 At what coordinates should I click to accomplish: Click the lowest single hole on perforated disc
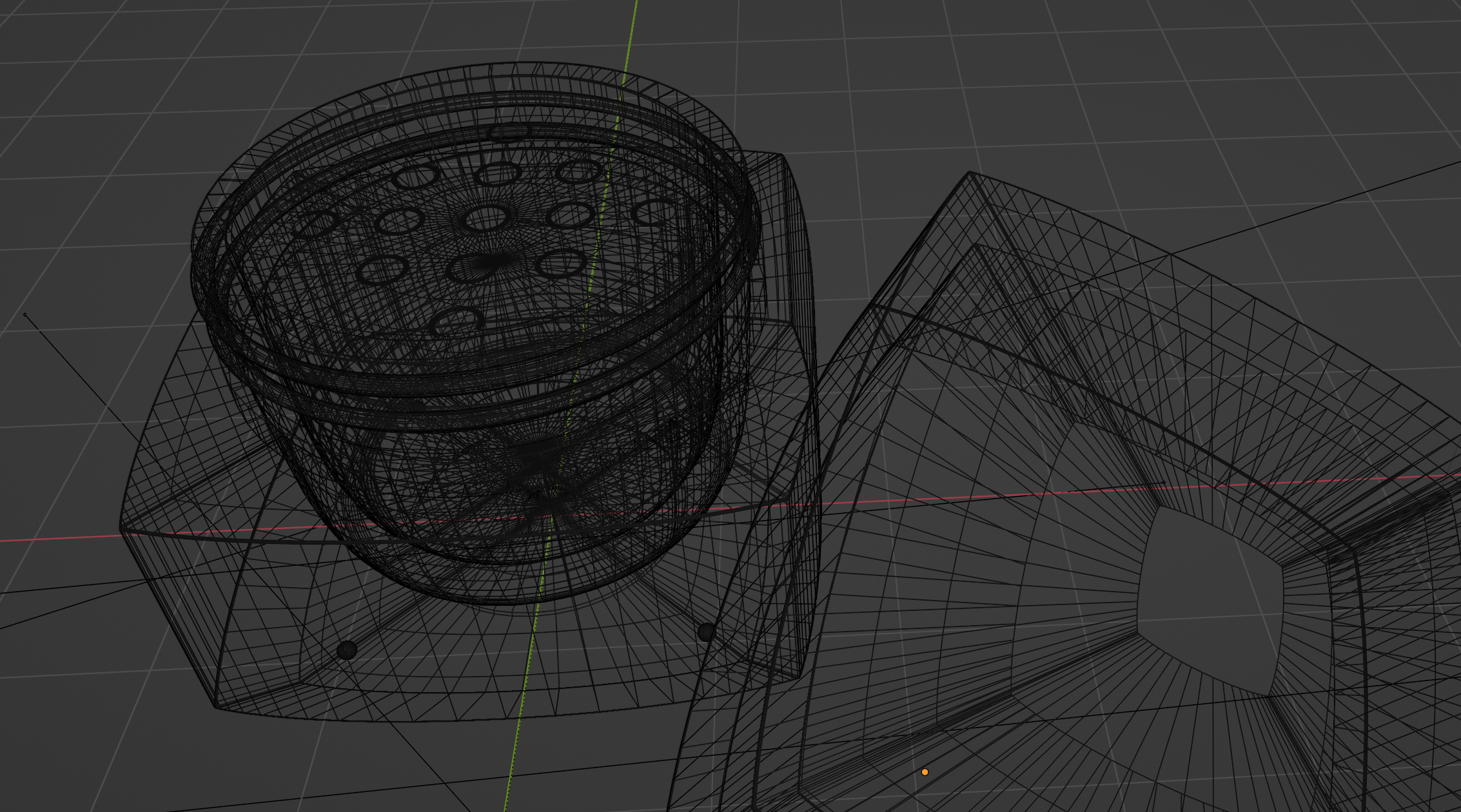click(457, 322)
